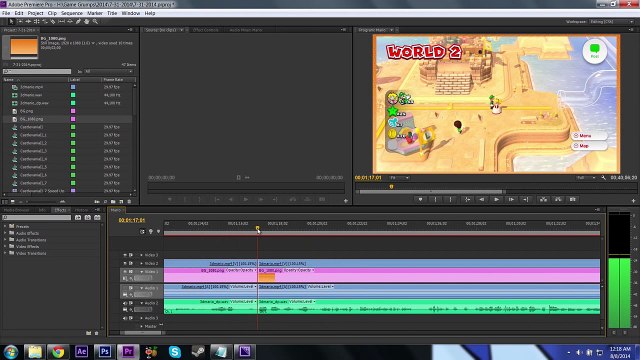Select the Rate Stretch tool

point(45,22)
